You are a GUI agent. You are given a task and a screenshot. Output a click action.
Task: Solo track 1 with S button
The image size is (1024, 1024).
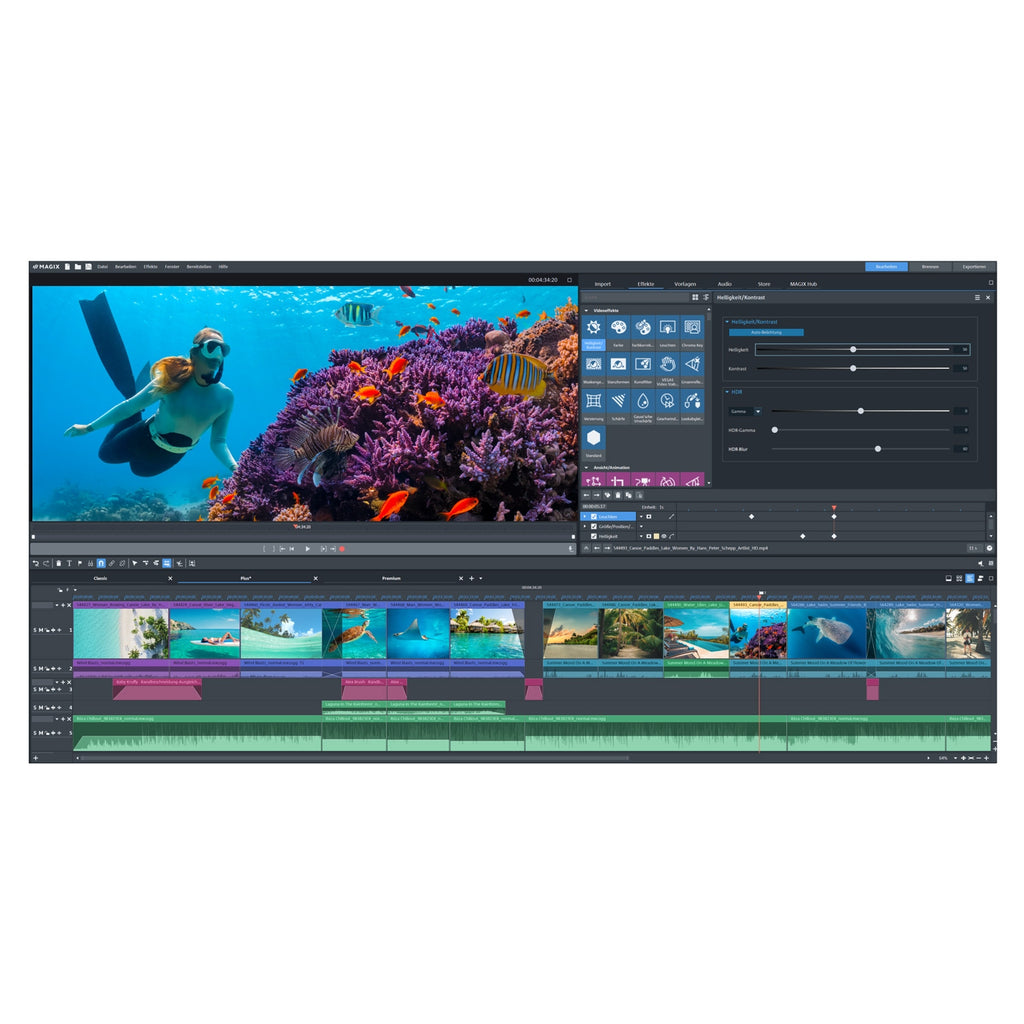(35, 630)
